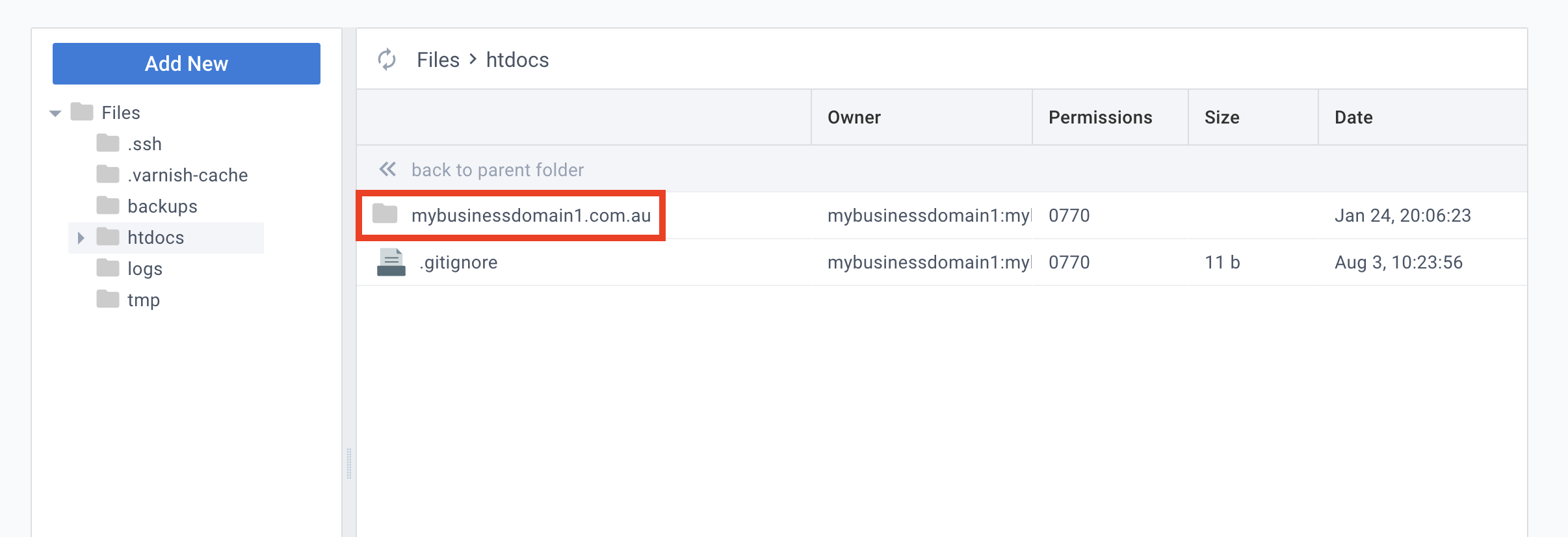This screenshot has width=1568, height=537.
Task: Open the .varnish-cache folder in sidebar
Action: pos(187,175)
